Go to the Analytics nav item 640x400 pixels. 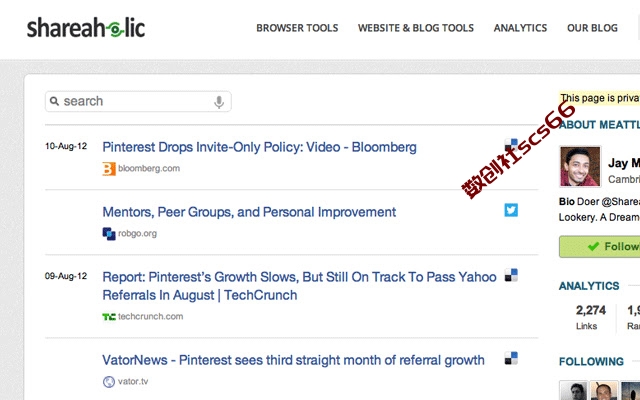tap(520, 28)
